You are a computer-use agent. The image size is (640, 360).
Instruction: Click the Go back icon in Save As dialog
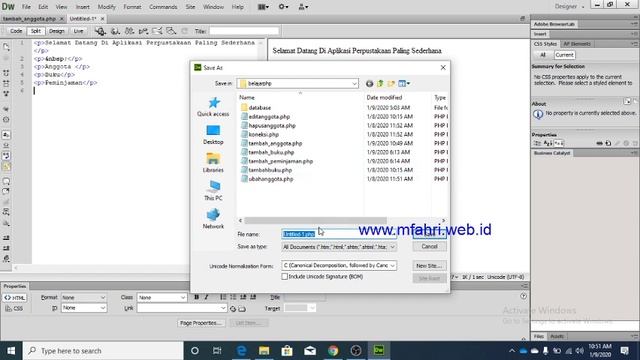369,84
